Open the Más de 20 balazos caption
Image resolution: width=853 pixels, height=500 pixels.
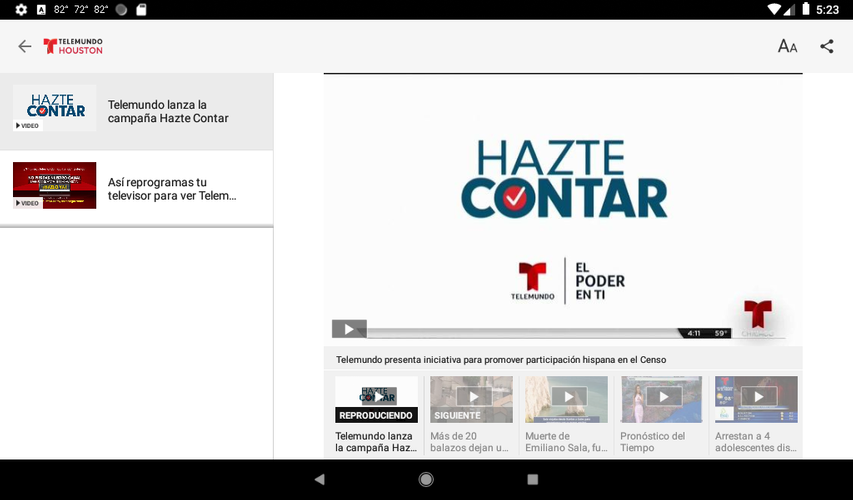(469, 442)
